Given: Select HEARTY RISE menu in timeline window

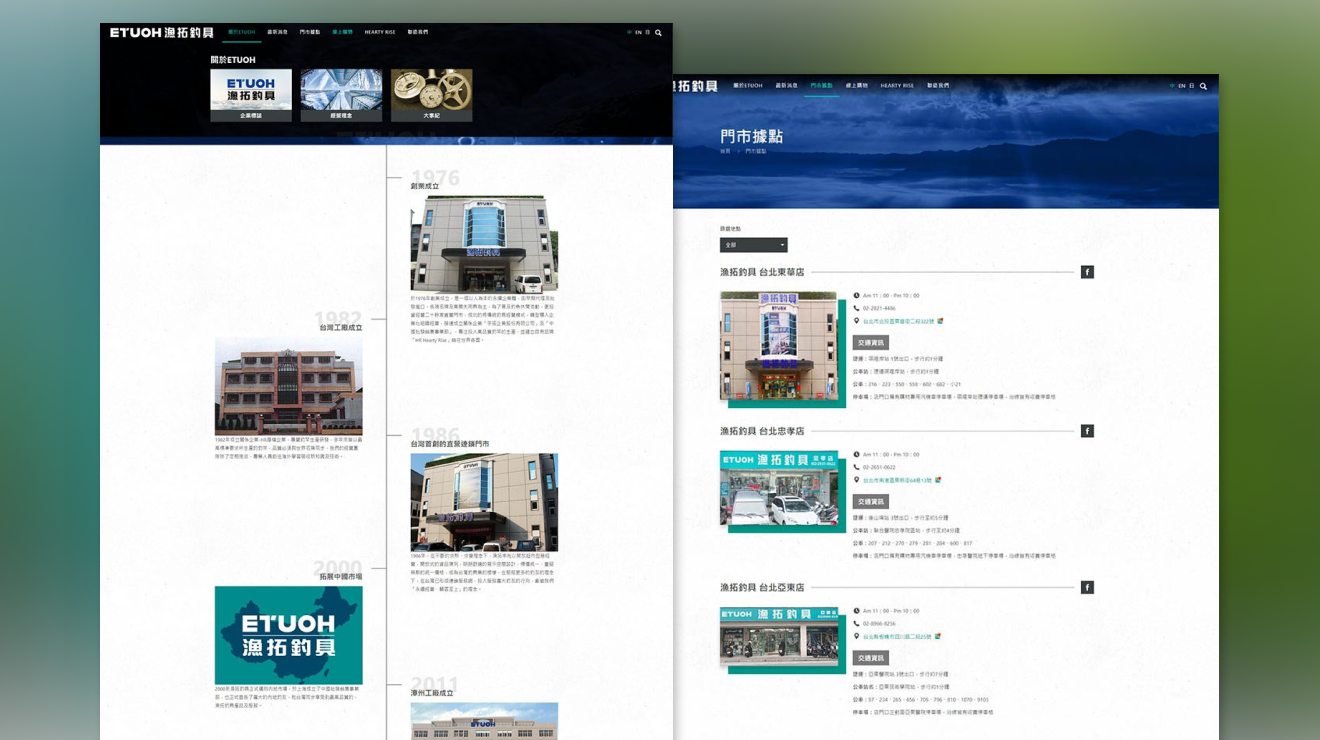Looking at the screenshot, I should click(x=380, y=32).
